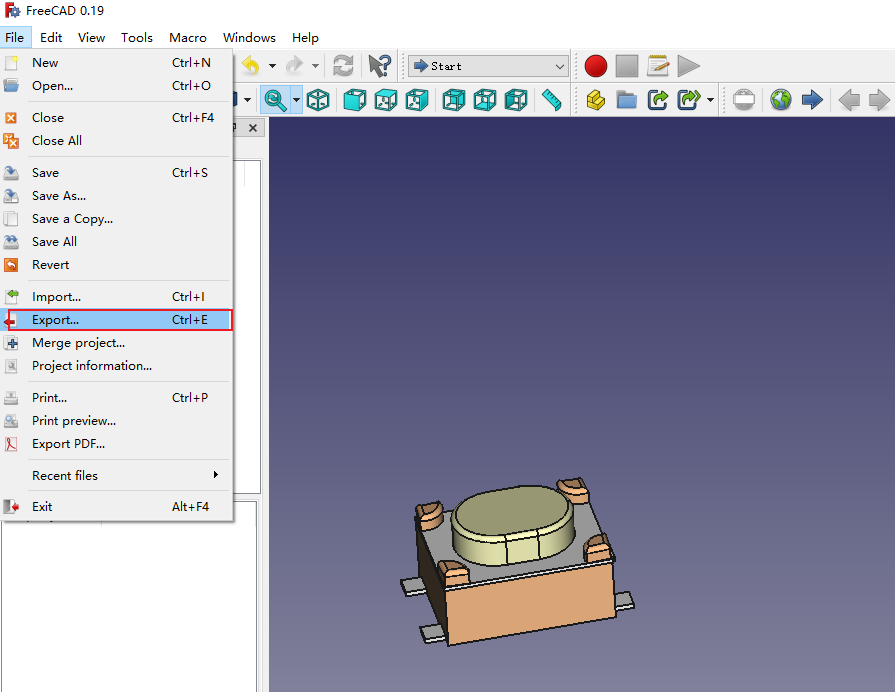Open the View menu
The image size is (895, 692).
[x=91, y=38]
